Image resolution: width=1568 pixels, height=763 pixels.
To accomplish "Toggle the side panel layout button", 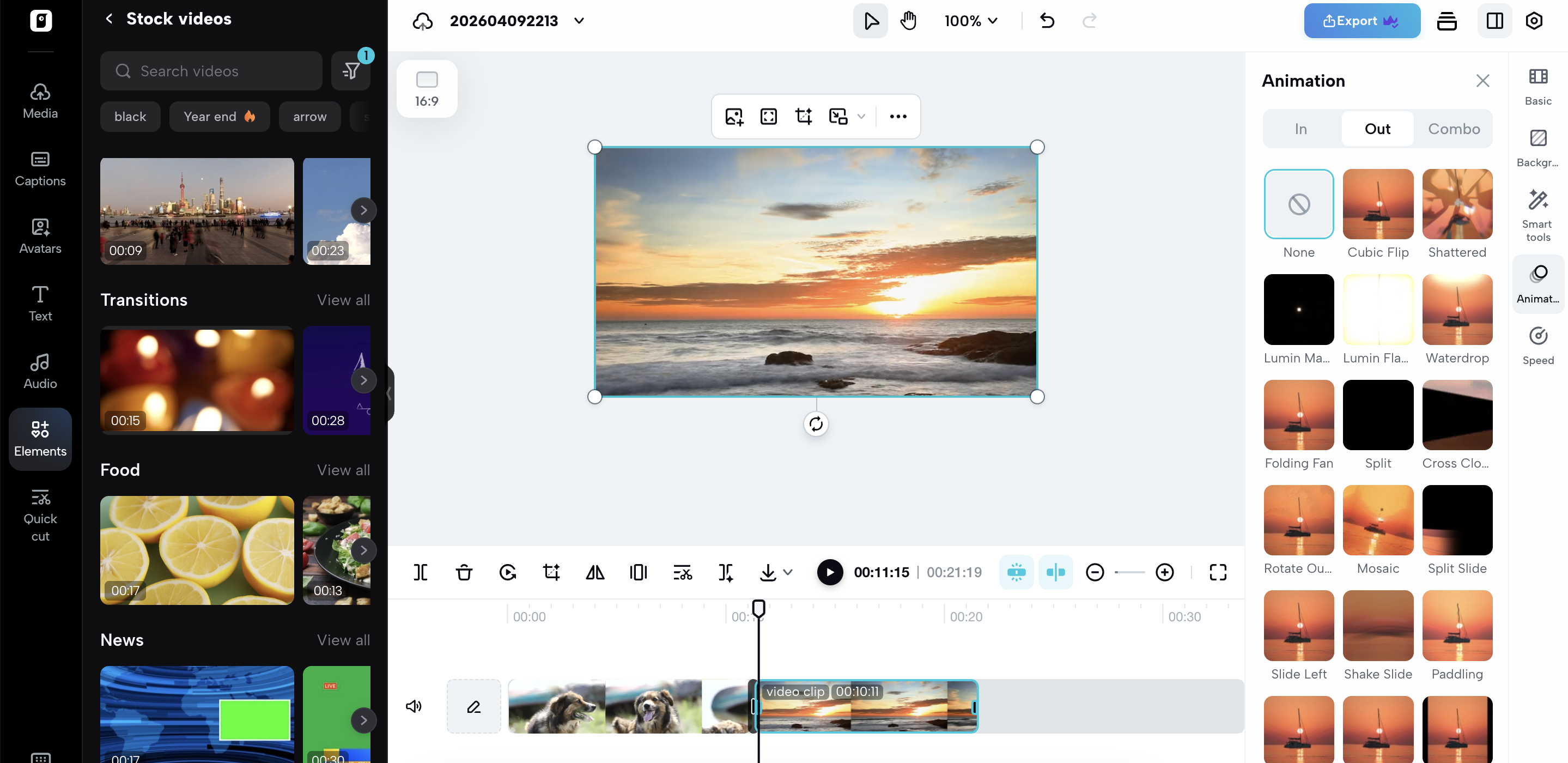I will (1494, 21).
